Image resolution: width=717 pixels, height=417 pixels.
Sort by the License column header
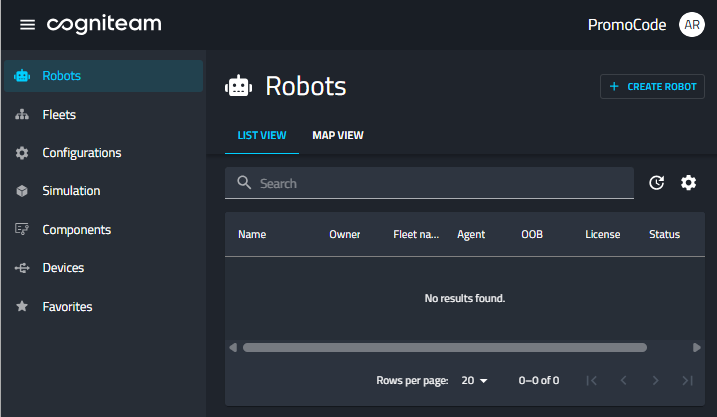pyautogui.click(x=603, y=234)
